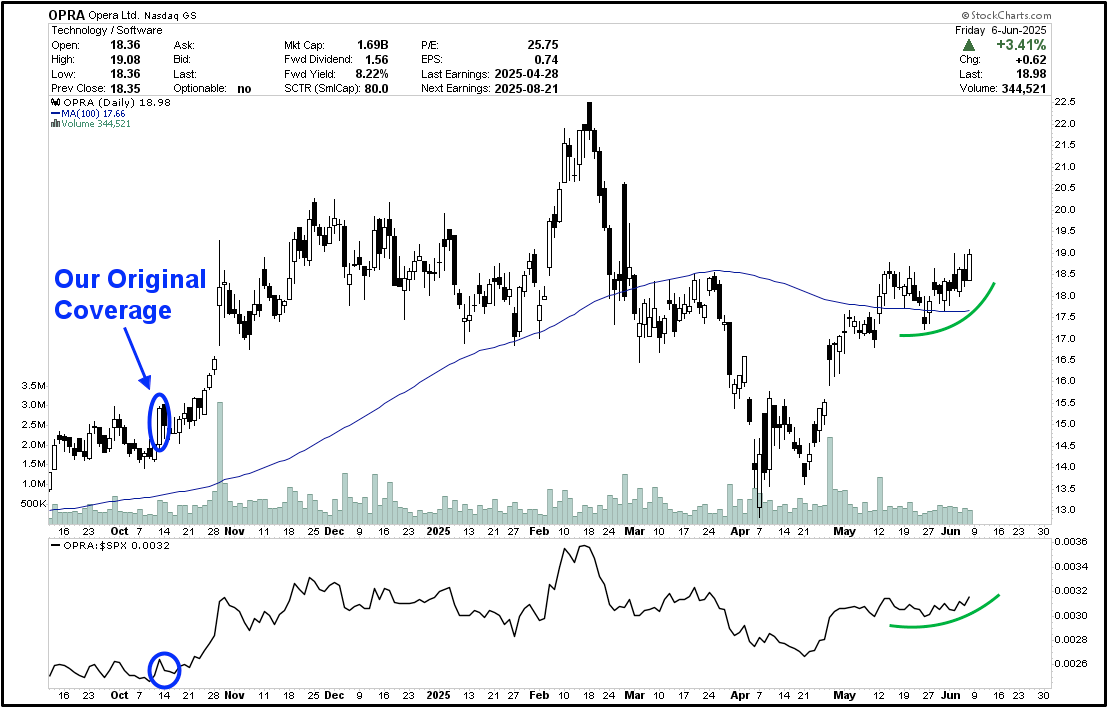Image resolution: width=1108 pixels, height=708 pixels.
Task: Click the Chg value +0.62
Action: pyautogui.click(x=1032, y=60)
